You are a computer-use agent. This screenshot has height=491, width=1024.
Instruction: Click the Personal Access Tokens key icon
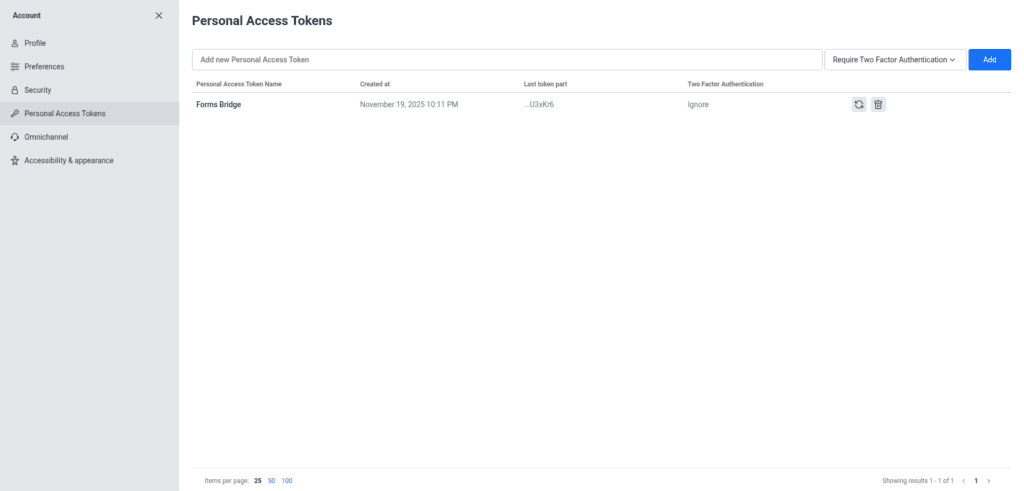pyautogui.click(x=15, y=114)
